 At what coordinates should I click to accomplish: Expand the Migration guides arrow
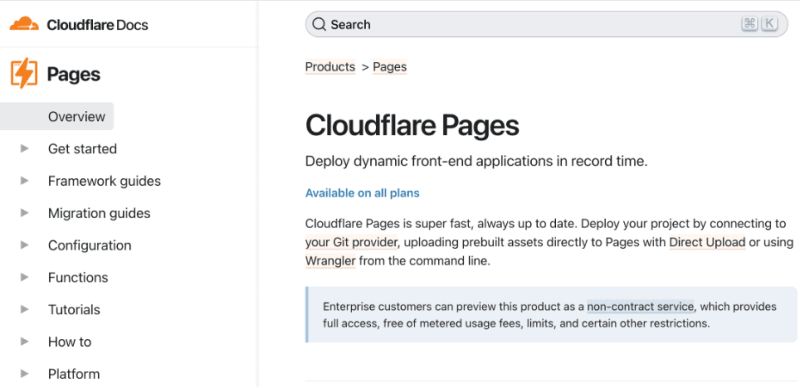click(24, 213)
